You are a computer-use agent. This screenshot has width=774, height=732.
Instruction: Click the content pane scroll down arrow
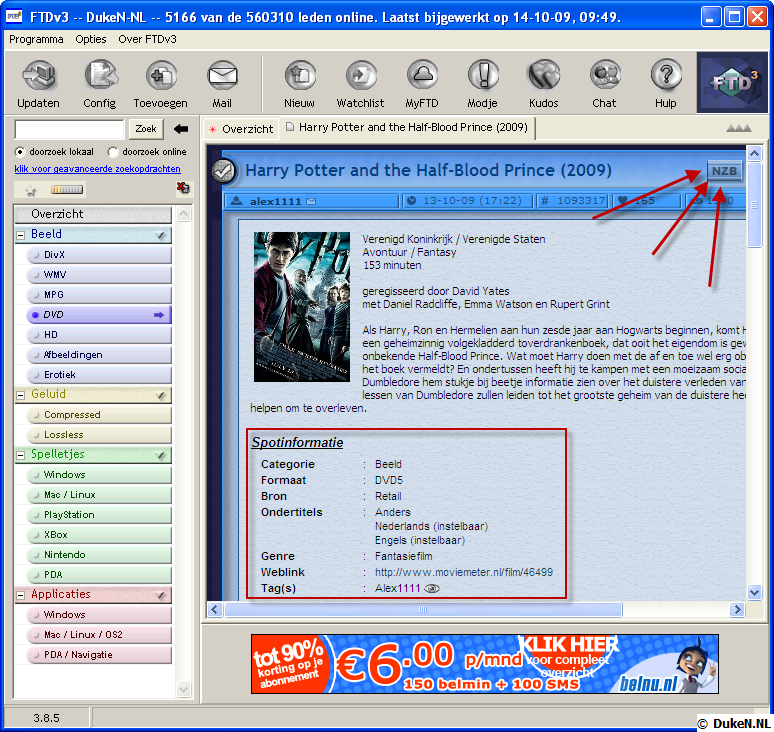coord(754,592)
